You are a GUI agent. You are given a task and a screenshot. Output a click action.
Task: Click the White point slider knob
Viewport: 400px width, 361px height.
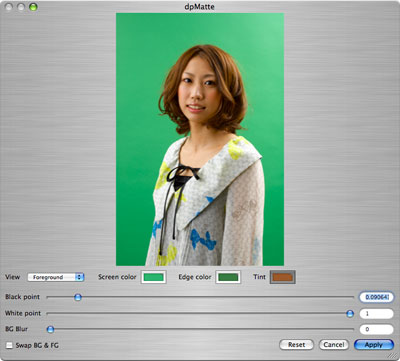(350, 313)
